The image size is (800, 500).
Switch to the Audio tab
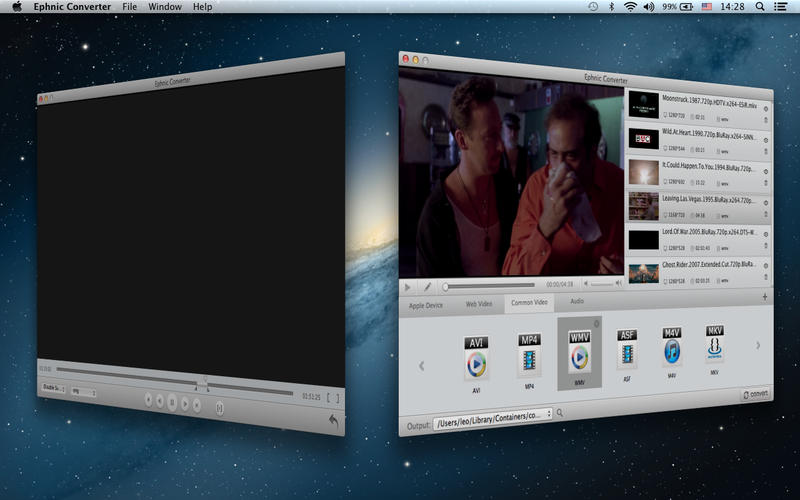(577, 301)
